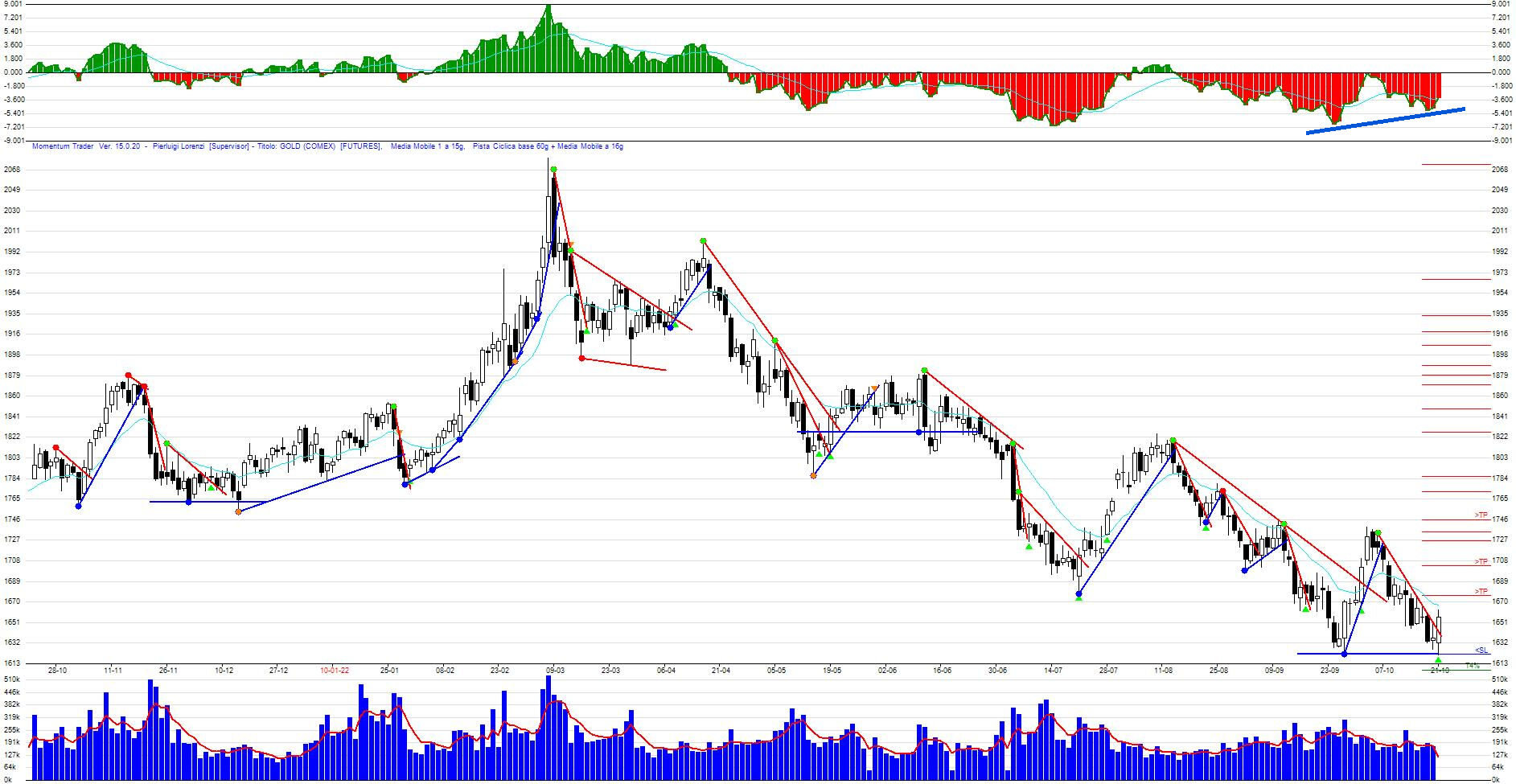Click the green triangle below the latest candle
The height and width of the screenshot is (784, 1516).
1438,660
